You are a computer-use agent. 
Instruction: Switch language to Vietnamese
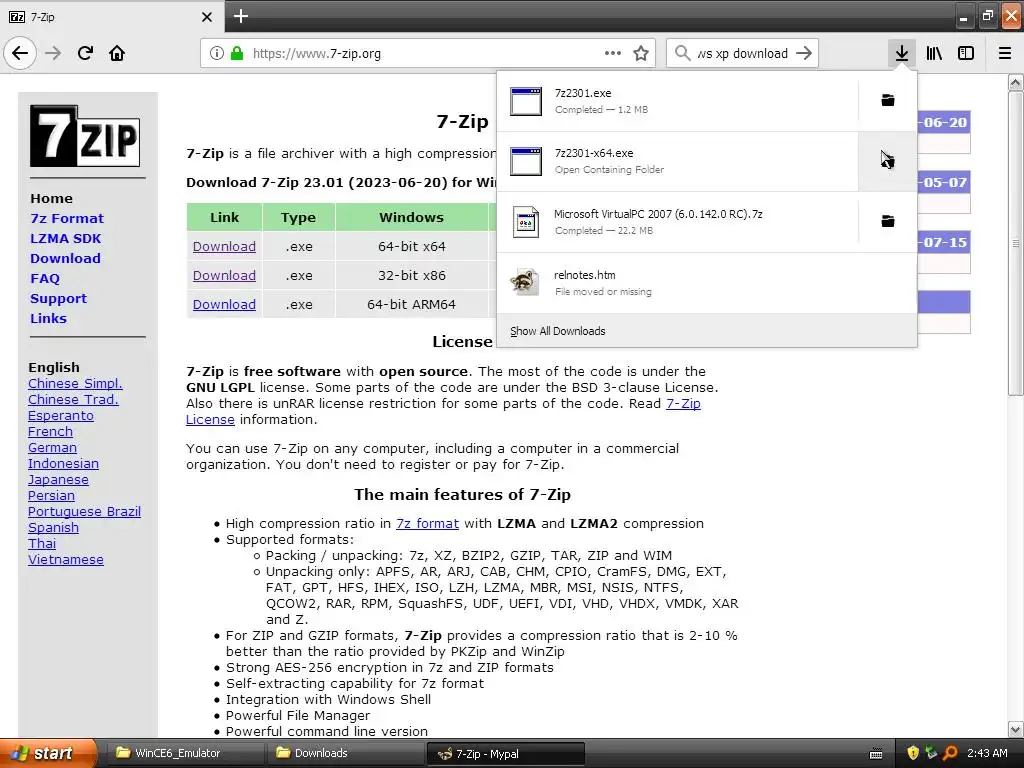tap(66, 560)
